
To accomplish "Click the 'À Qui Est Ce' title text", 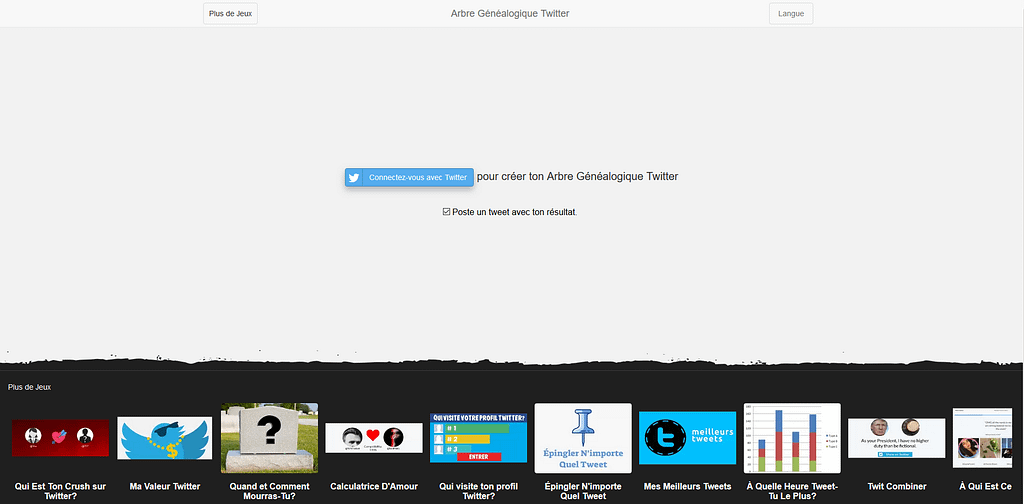I will (x=985, y=486).
